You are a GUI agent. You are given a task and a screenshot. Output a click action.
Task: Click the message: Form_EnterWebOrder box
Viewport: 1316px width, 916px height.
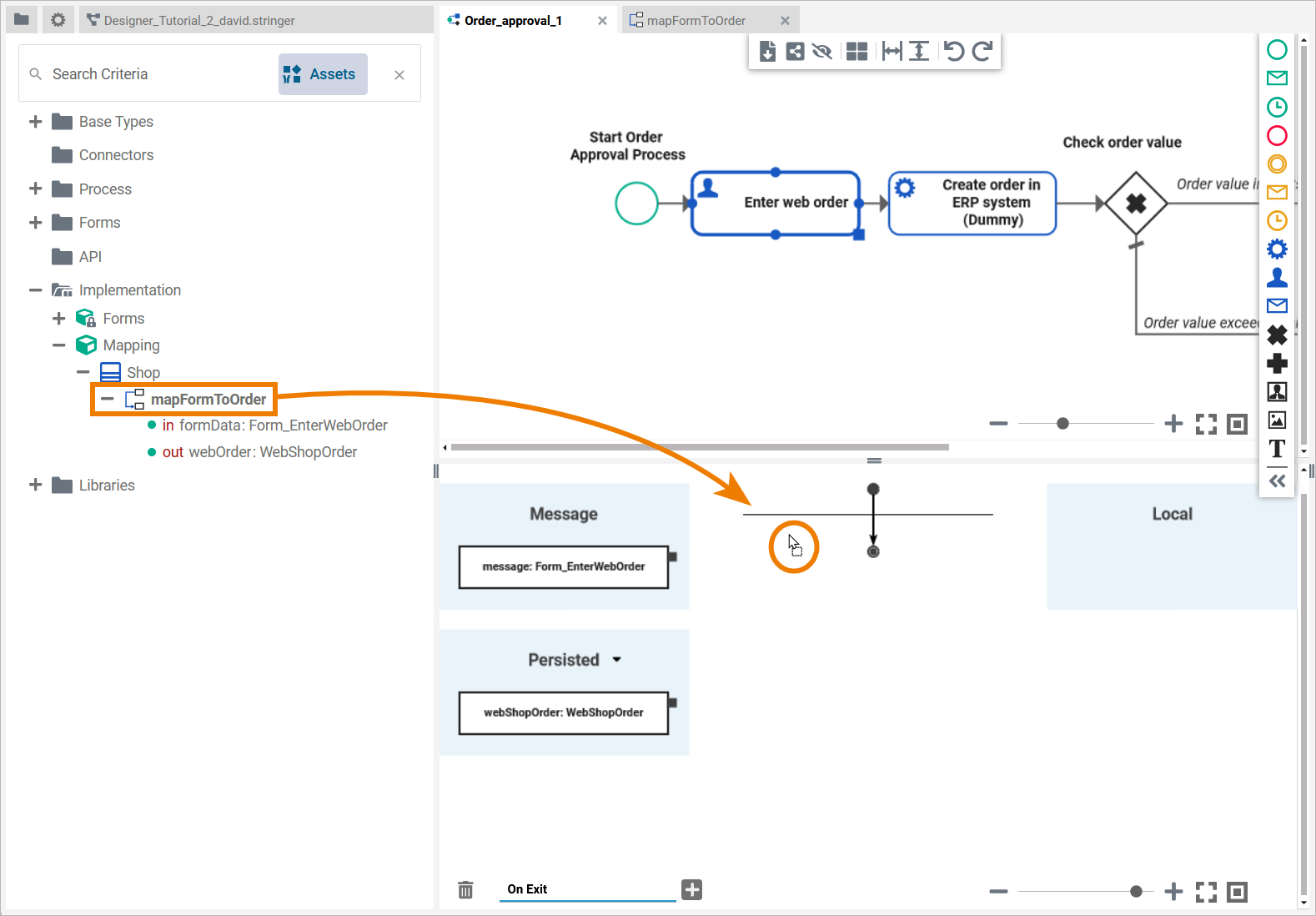tap(564, 567)
